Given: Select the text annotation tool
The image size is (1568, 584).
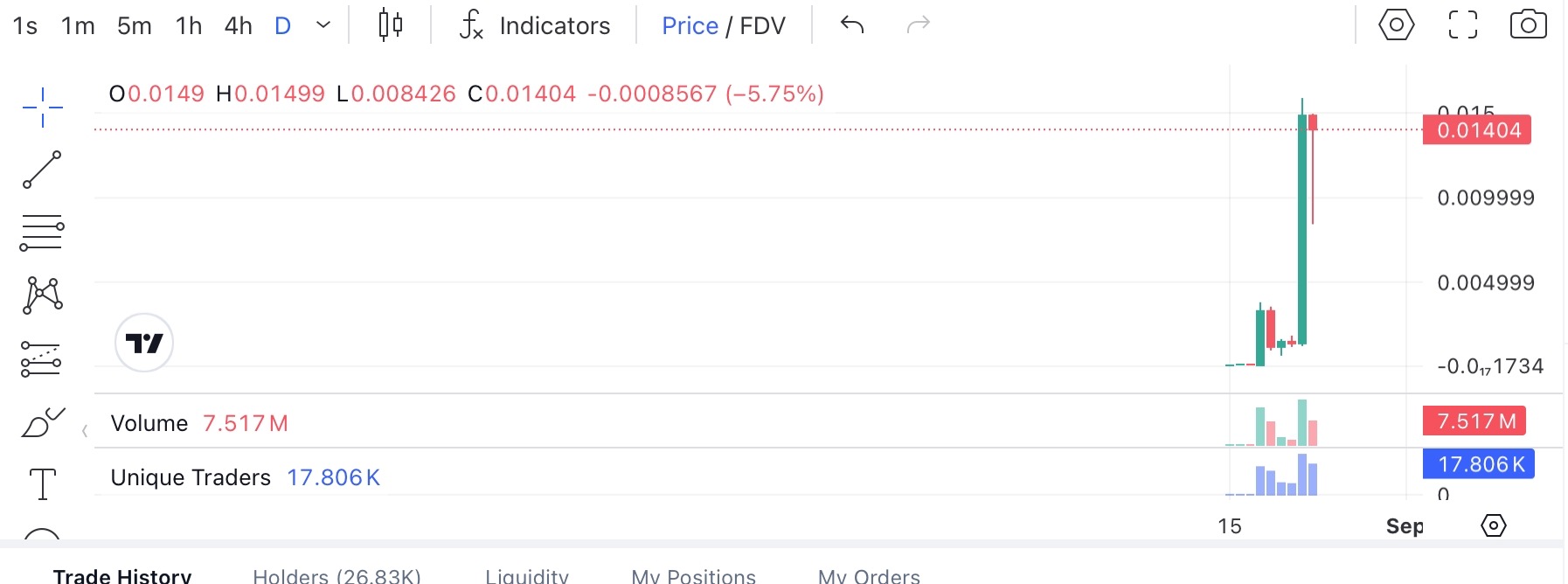Looking at the screenshot, I should tap(42, 483).
